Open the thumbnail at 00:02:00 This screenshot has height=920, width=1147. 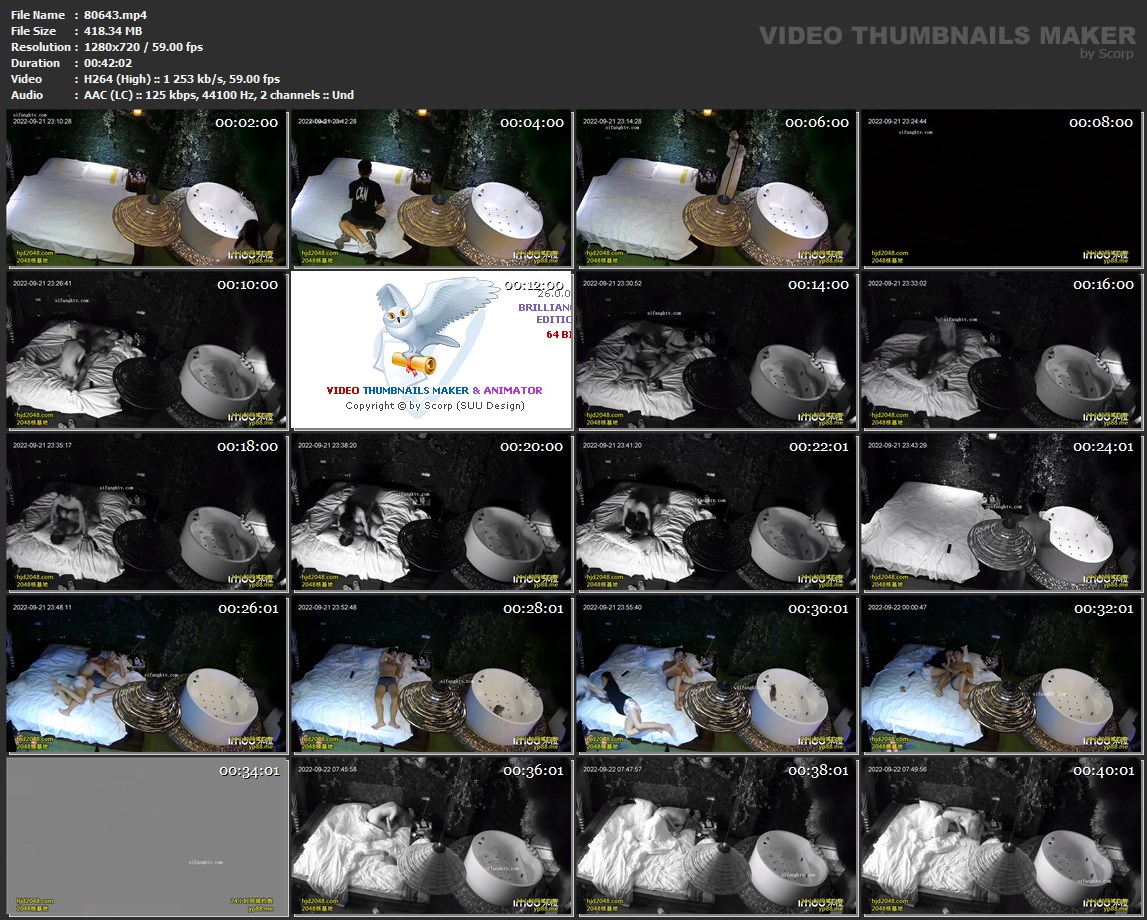pos(147,188)
